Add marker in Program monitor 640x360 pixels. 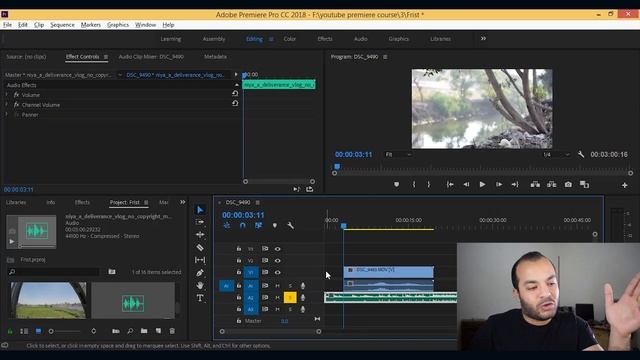click(x=396, y=184)
